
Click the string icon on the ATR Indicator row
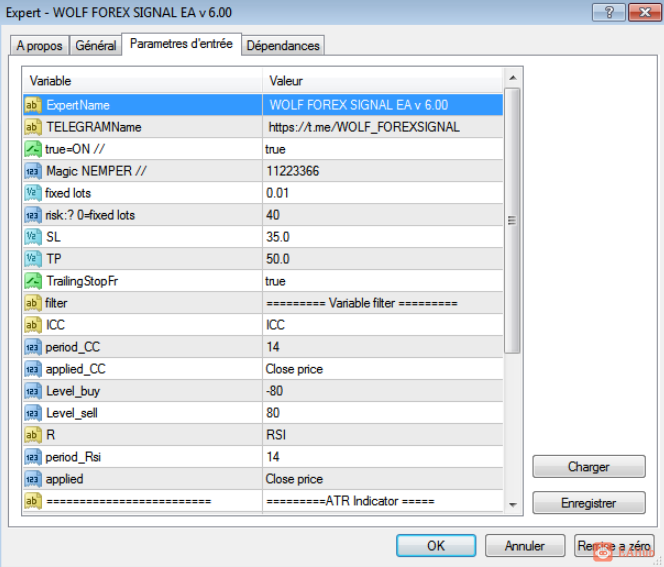tap(33, 501)
